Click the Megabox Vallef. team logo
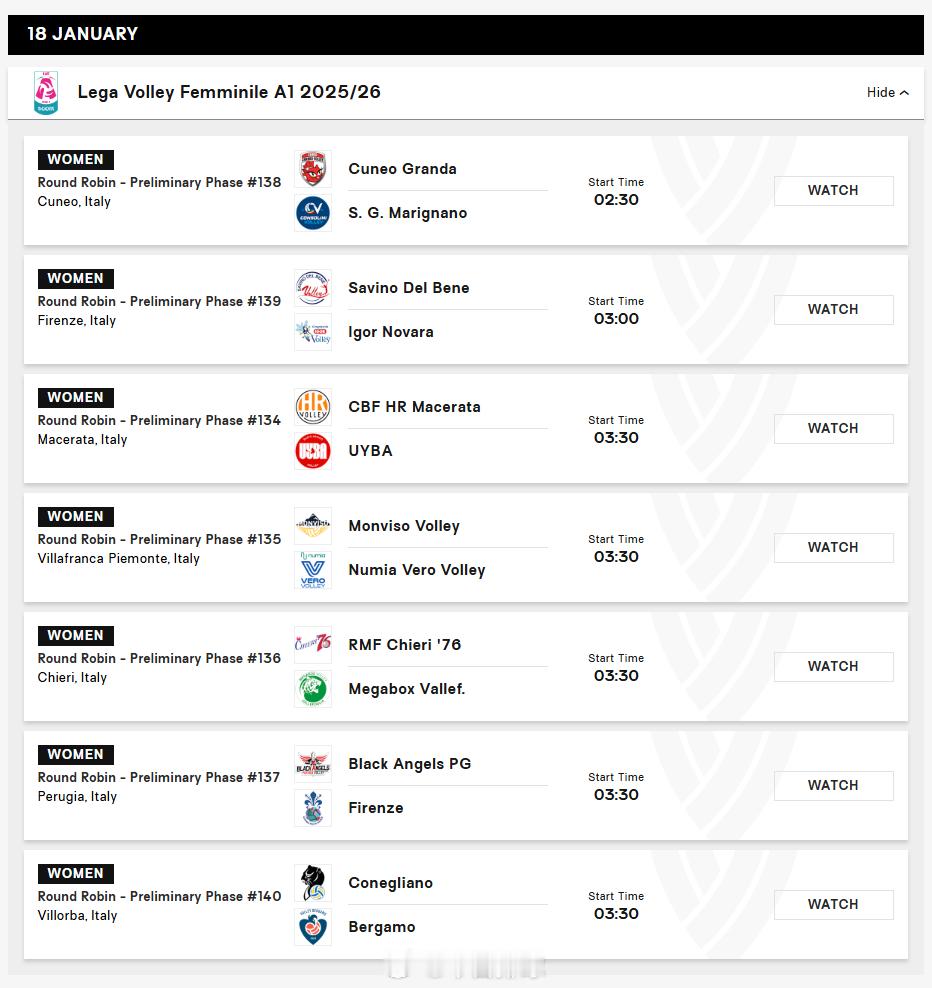 click(313, 689)
